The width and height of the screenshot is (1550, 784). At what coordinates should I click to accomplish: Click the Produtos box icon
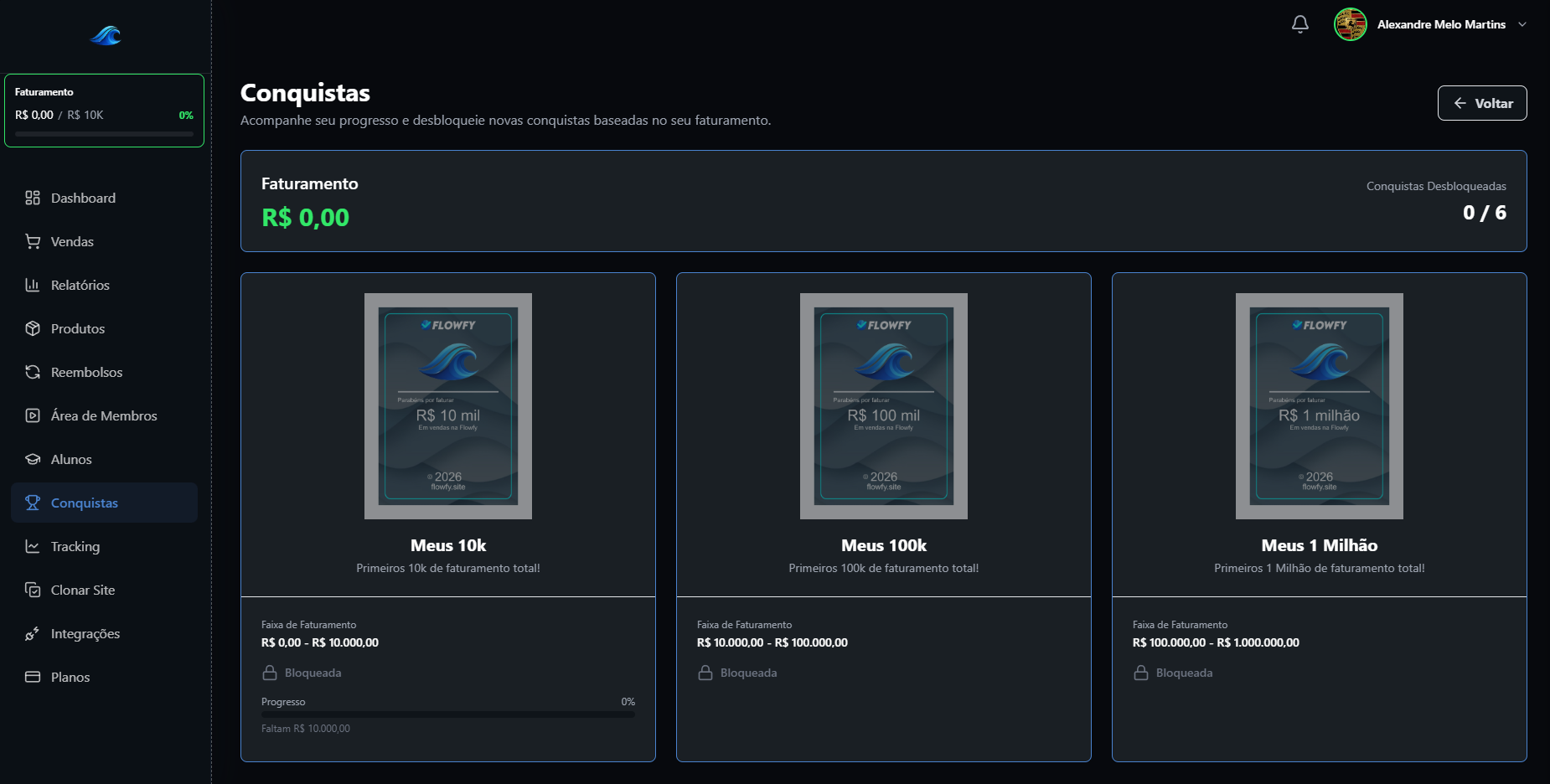coord(33,328)
